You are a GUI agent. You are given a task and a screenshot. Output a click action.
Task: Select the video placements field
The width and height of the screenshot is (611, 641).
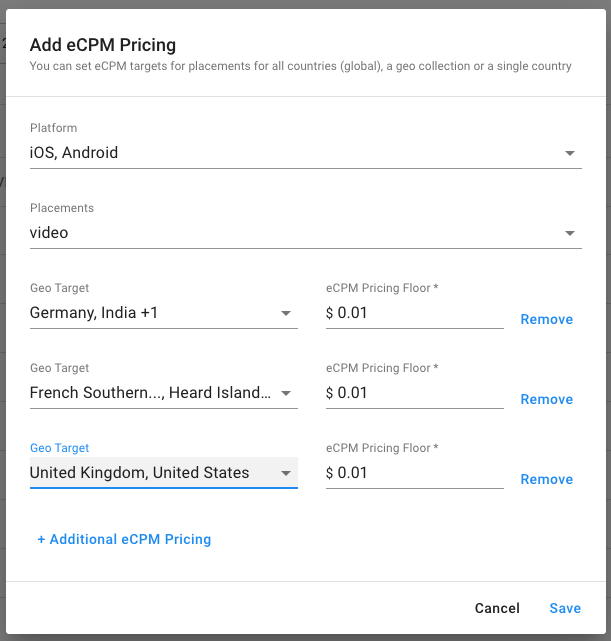(x=306, y=233)
